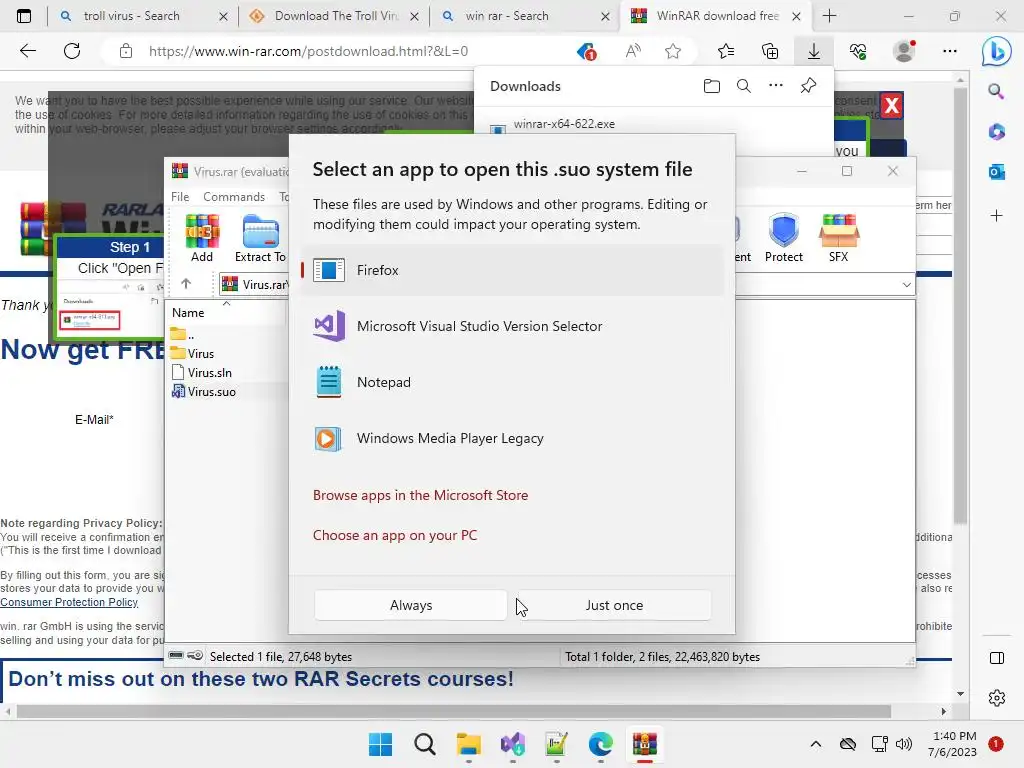Search downloads in Downloads panel
1024x768 pixels.
[x=744, y=86]
